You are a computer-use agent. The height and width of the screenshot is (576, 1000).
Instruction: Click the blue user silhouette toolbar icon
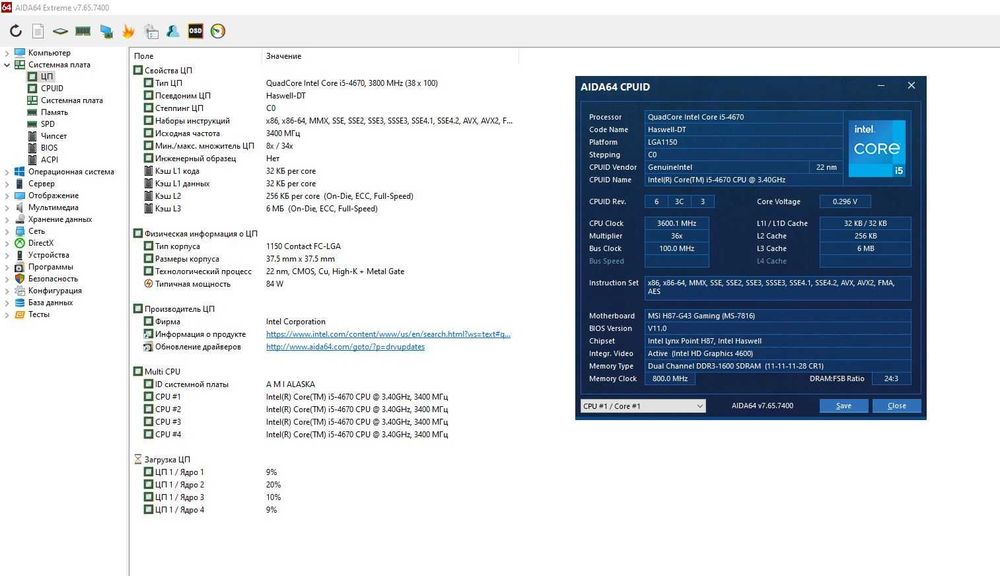pyautogui.click(x=173, y=31)
